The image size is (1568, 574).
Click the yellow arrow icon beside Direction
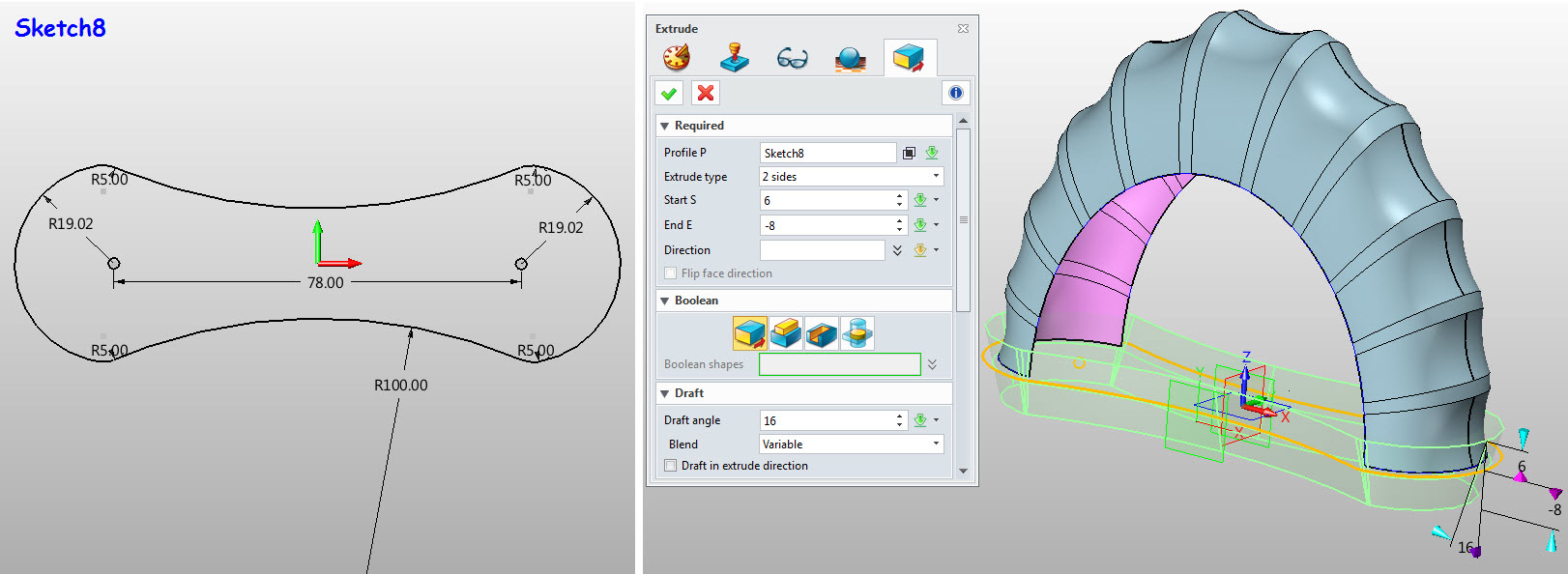pos(920,250)
